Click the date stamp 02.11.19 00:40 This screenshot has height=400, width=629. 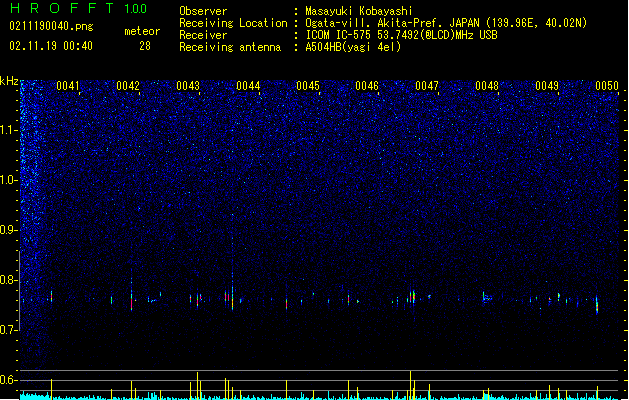51,46
